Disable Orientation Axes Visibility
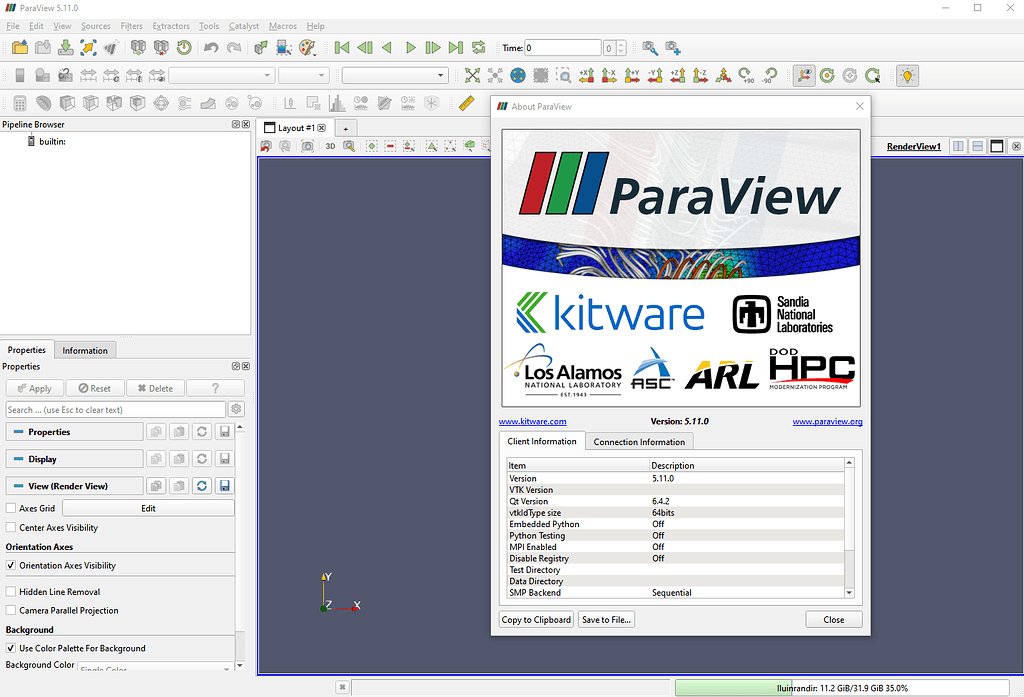Screen dimensions: 1024x697 click(x=11, y=567)
